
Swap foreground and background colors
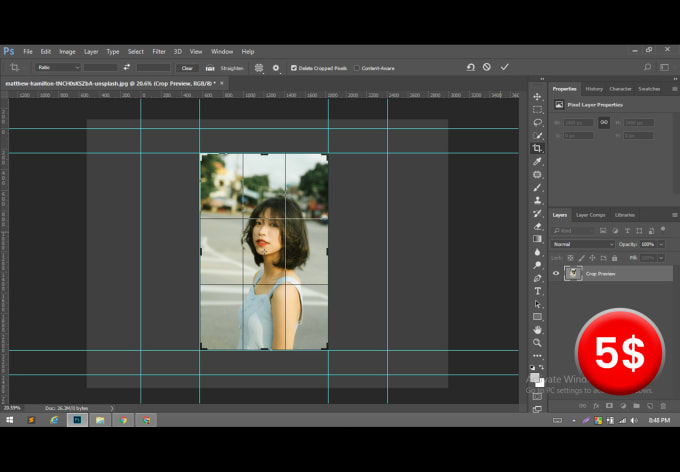coord(541,367)
